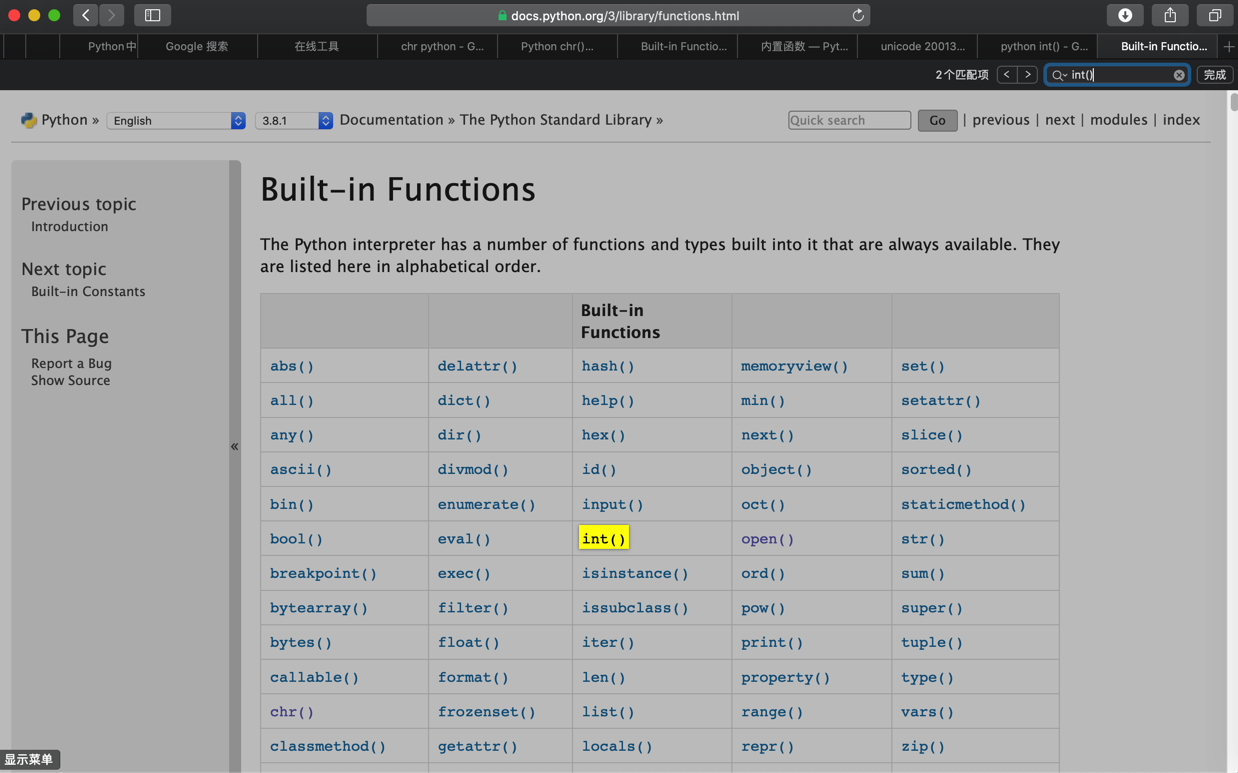The height and width of the screenshot is (773, 1238).
Task: Click the share icon in toolbar
Action: point(1170,15)
